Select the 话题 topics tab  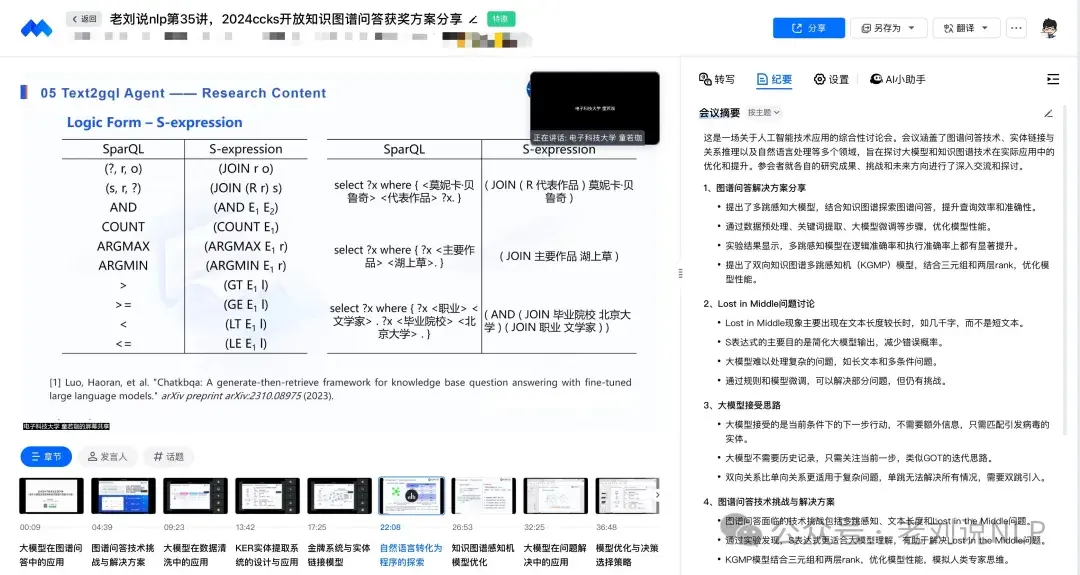(x=169, y=457)
